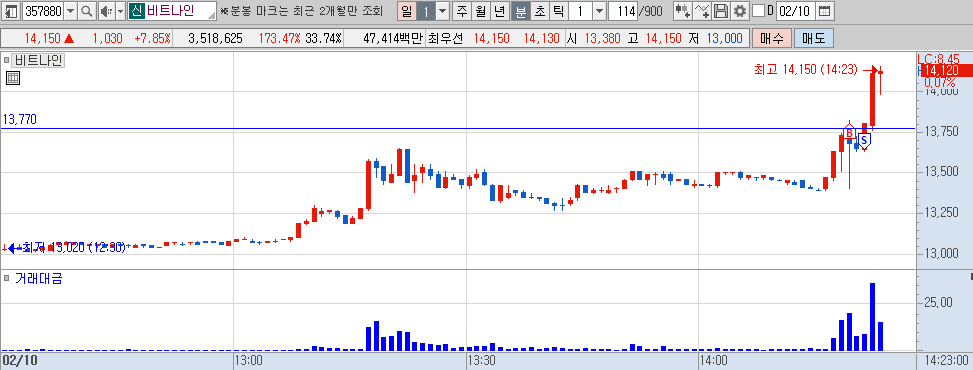Viewport: 973px width, 370px height.
Task: Select the 년 yearly chart tab
Action: [x=500, y=11]
